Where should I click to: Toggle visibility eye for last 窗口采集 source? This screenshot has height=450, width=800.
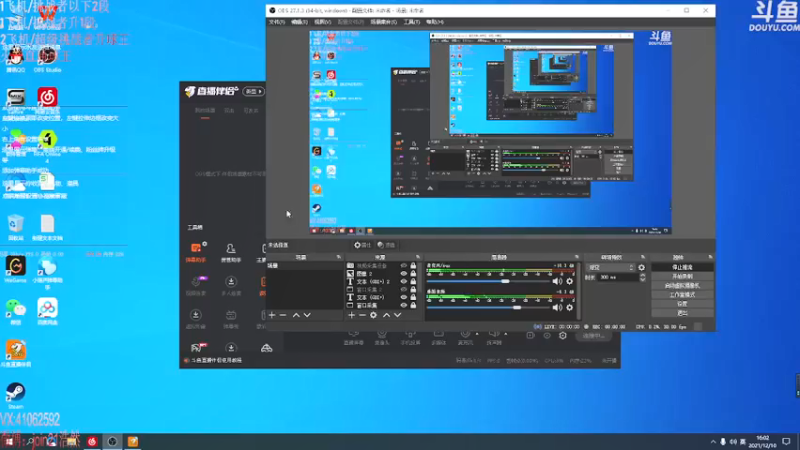[x=404, y=305]
